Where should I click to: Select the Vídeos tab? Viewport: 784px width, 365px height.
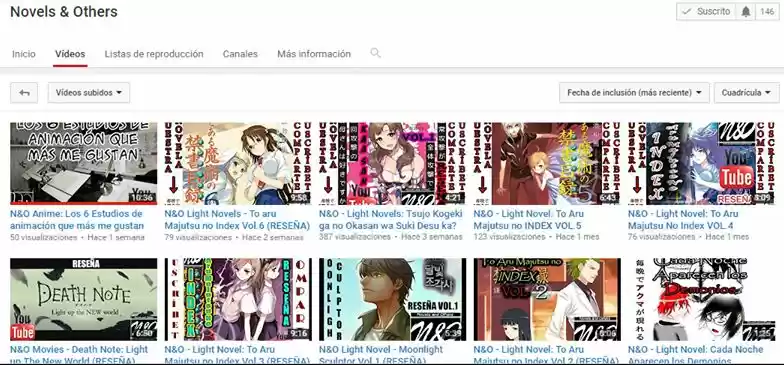point(70,54)
